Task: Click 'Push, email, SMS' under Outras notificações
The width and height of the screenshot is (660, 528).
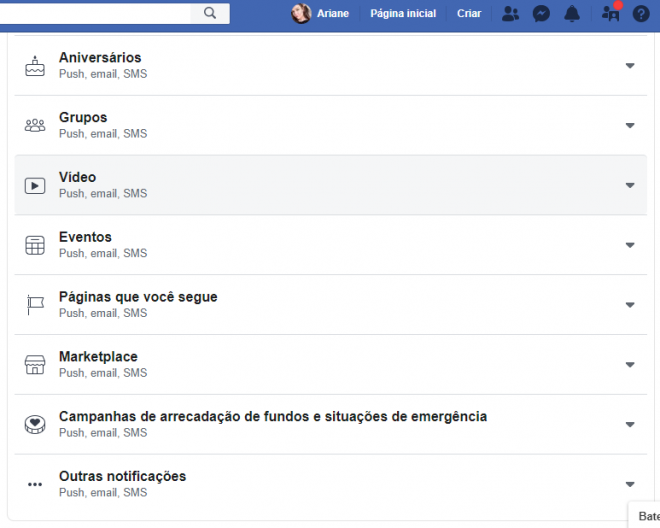Action: (x=103, y=492)
